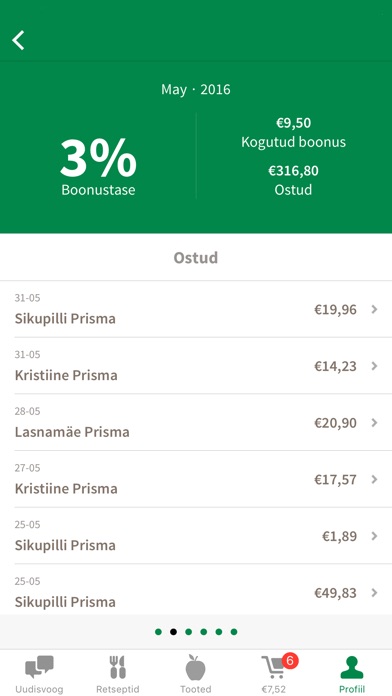Open the €49,83 Sikupilli Prisma purchase

click(196, 593)
